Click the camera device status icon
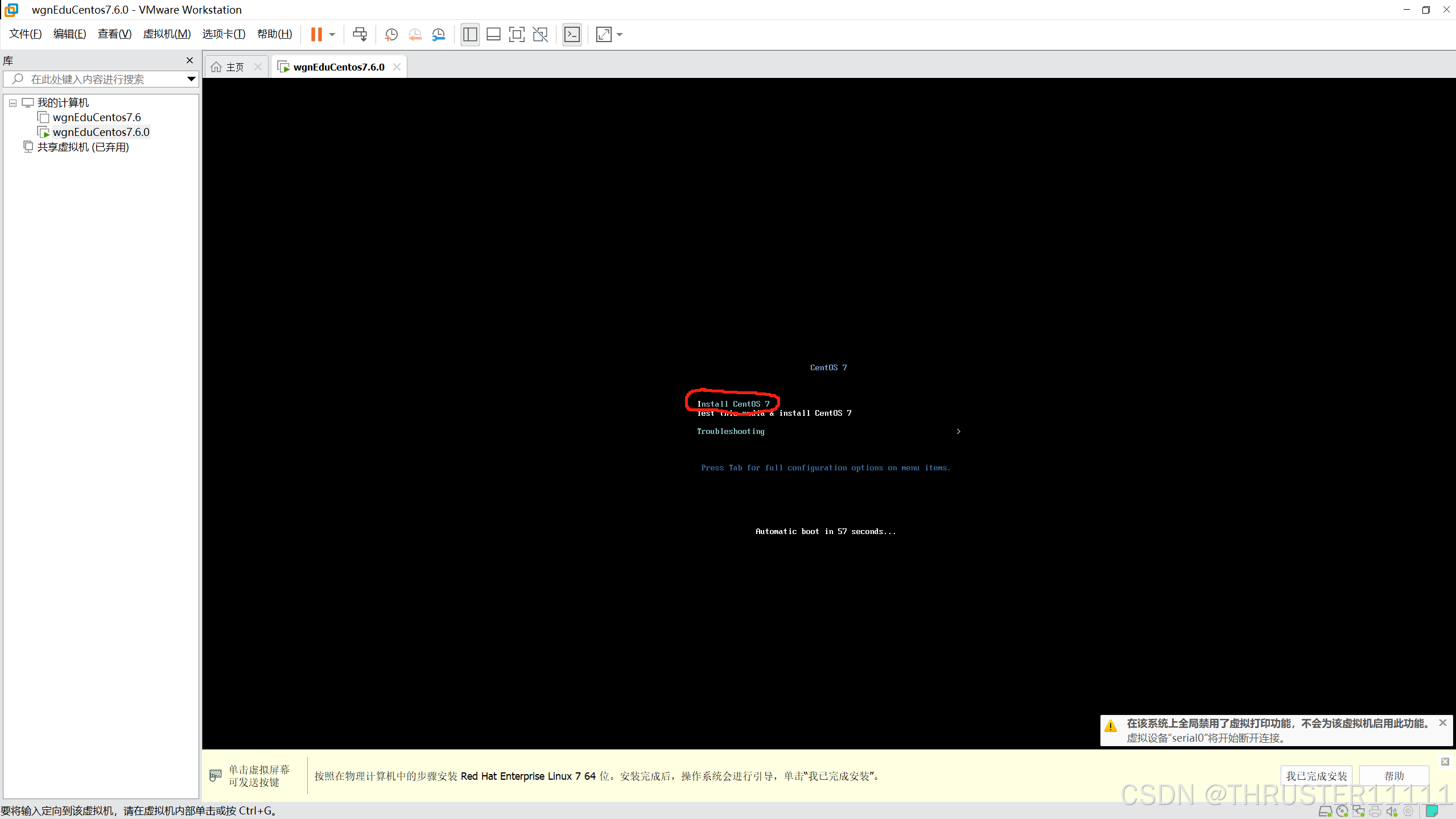This screenshot has height=819, width=1456. (1409, 812)
